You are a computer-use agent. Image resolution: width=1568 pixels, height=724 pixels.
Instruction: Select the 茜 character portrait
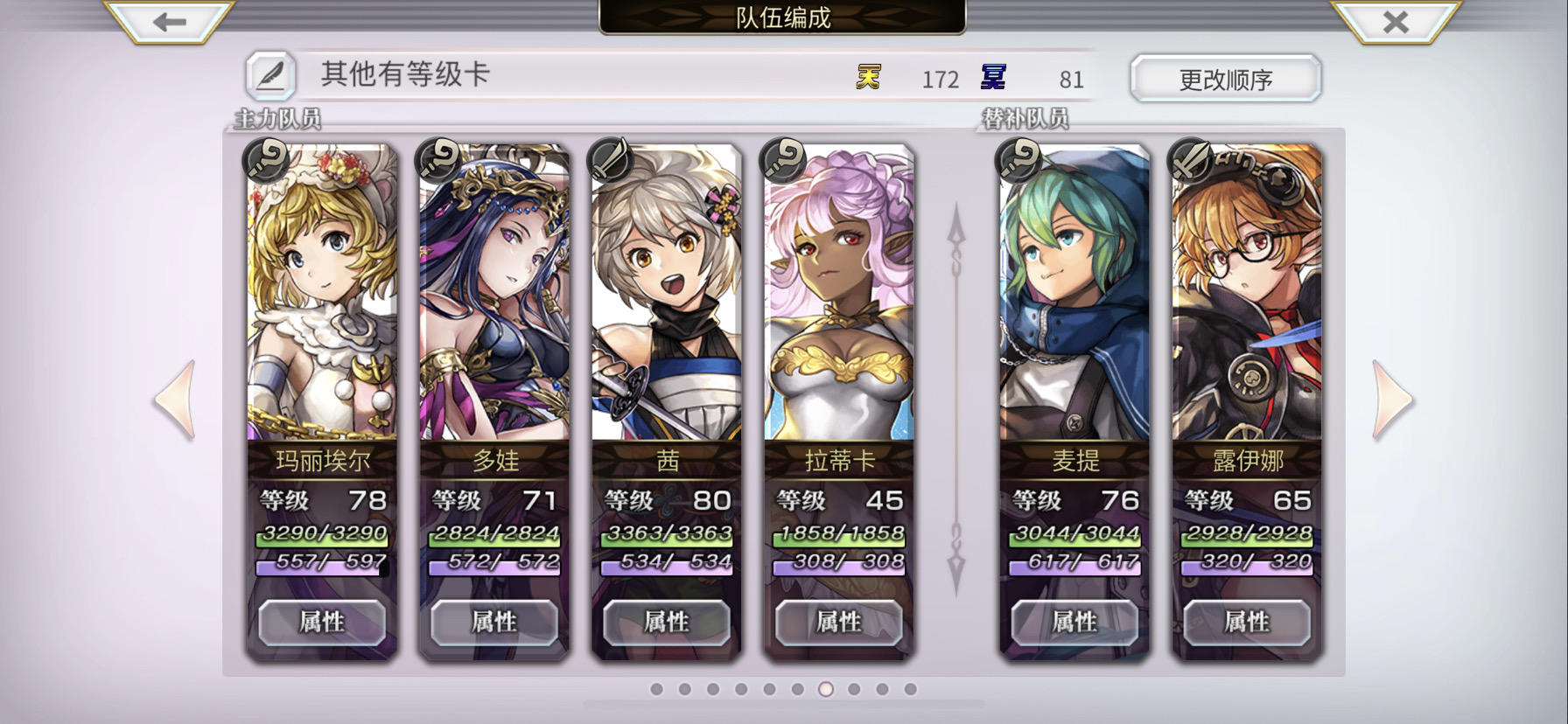pyautogui.click(x=667, y=293)
